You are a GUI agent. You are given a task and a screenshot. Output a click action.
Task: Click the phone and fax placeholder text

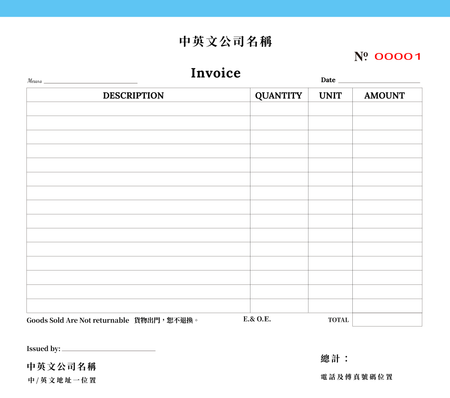click(357, 377)
